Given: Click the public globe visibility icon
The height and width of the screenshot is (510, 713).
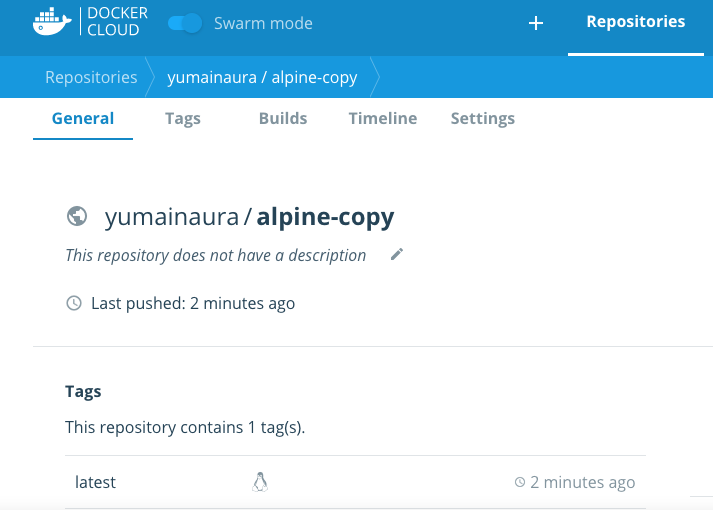Looking at the screenshot, I should tap(77, 216).
